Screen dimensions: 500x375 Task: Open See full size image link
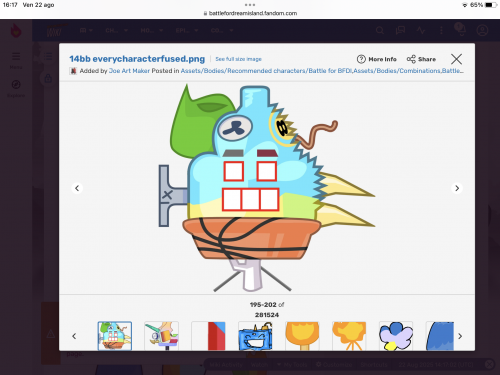click(238, 59)
